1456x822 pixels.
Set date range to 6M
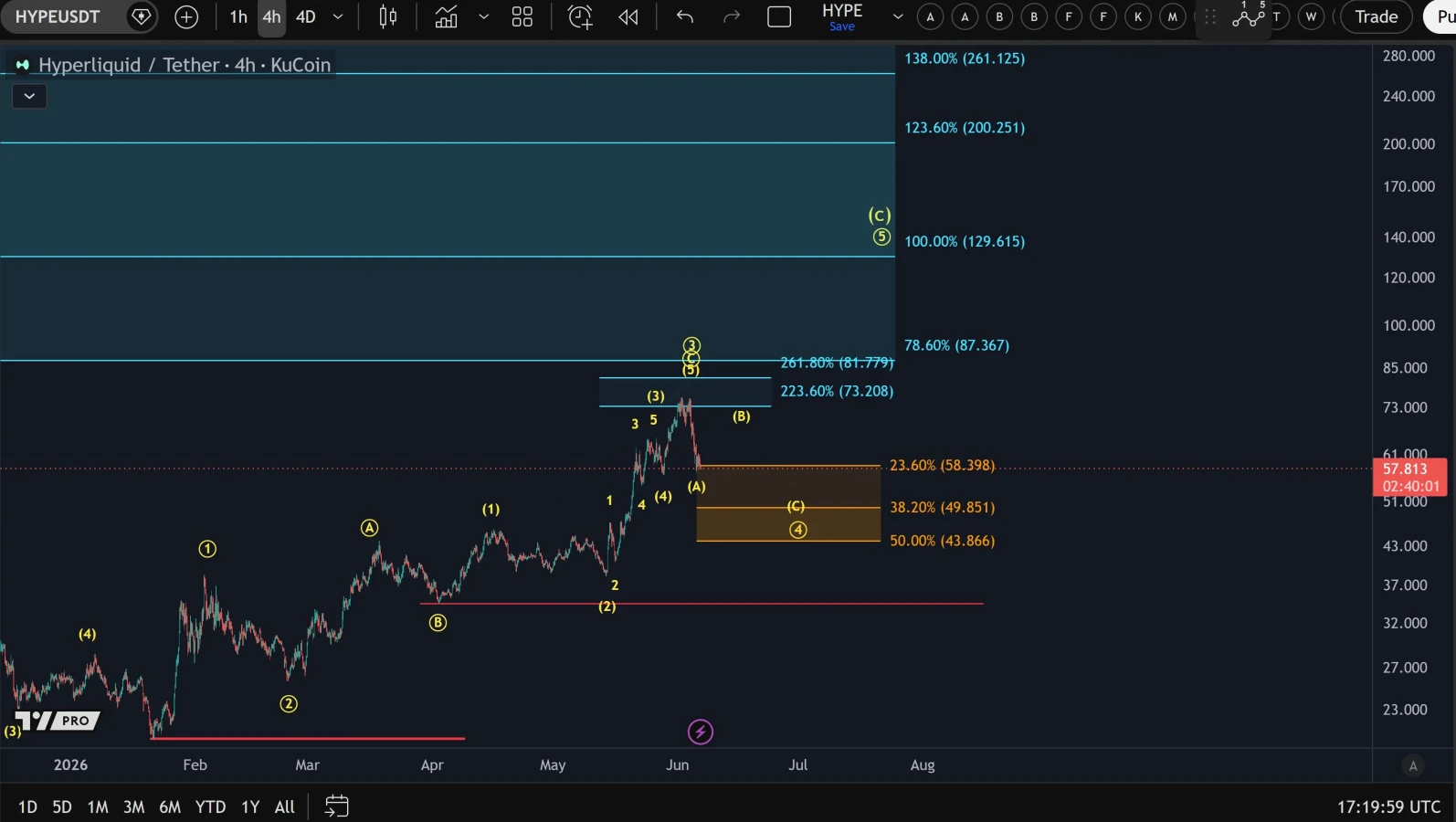point(170,806)
